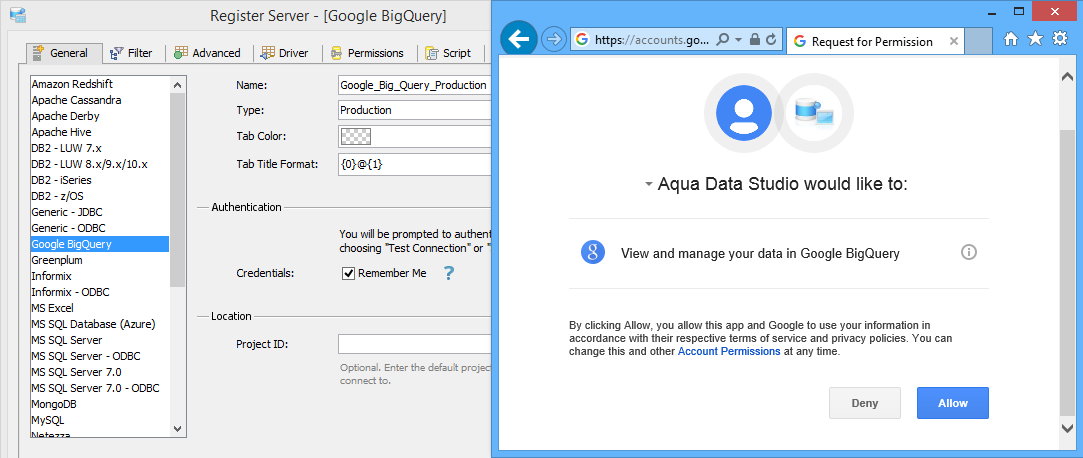The height and width of the screenshot is (458, 1083).
Task: Open the address bar autocomplete dropdown arrow
Action: (738, 41)
